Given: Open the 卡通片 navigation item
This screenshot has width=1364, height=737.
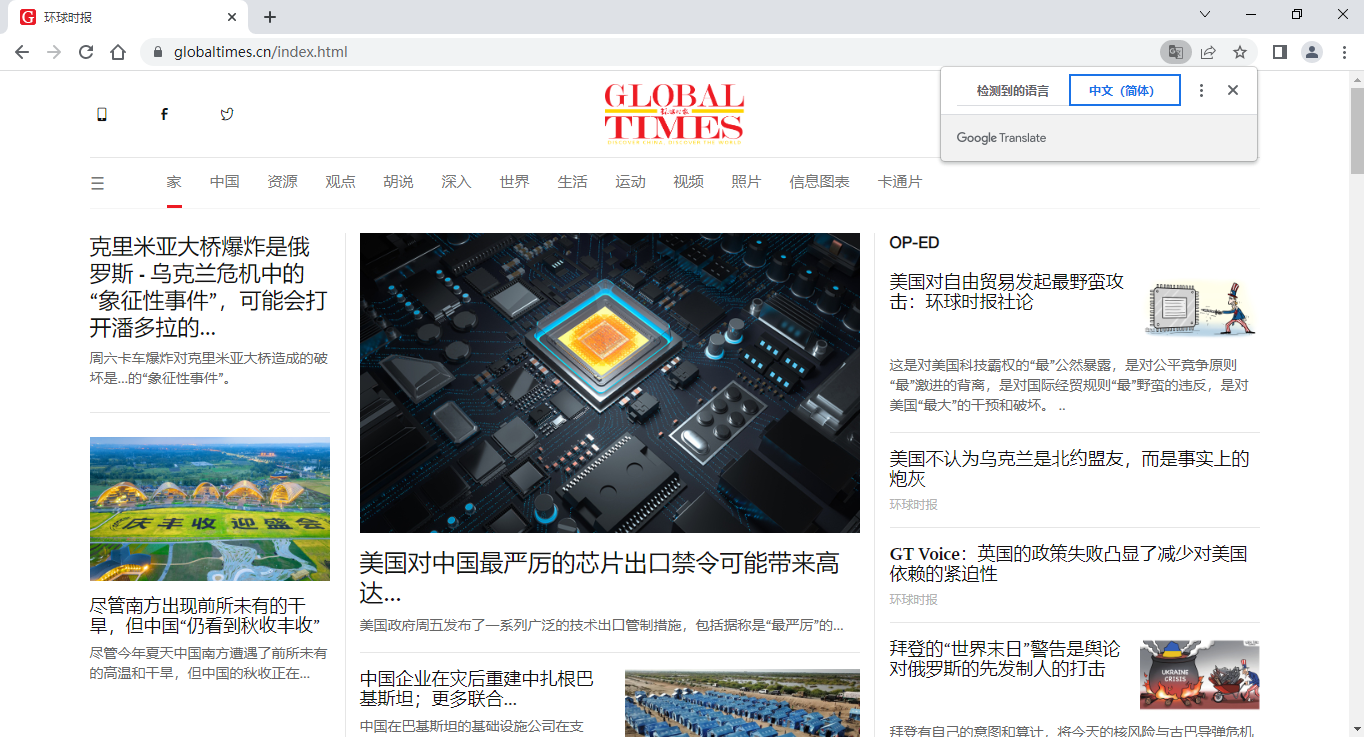Looking at the screenshot, I should coord(901,182).
